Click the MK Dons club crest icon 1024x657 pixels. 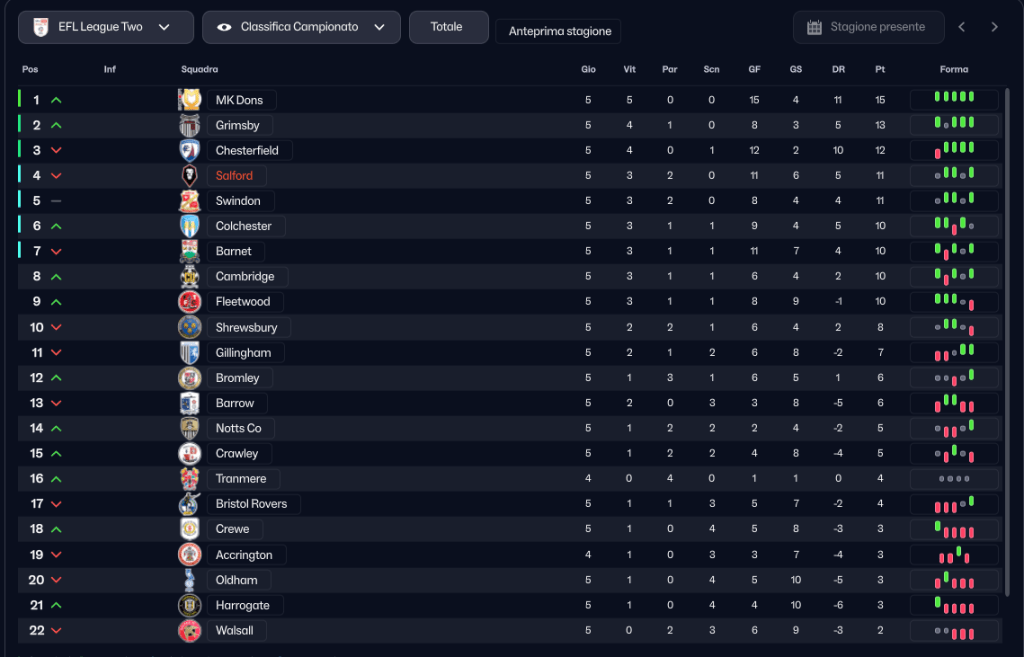(x=190, y=100)
